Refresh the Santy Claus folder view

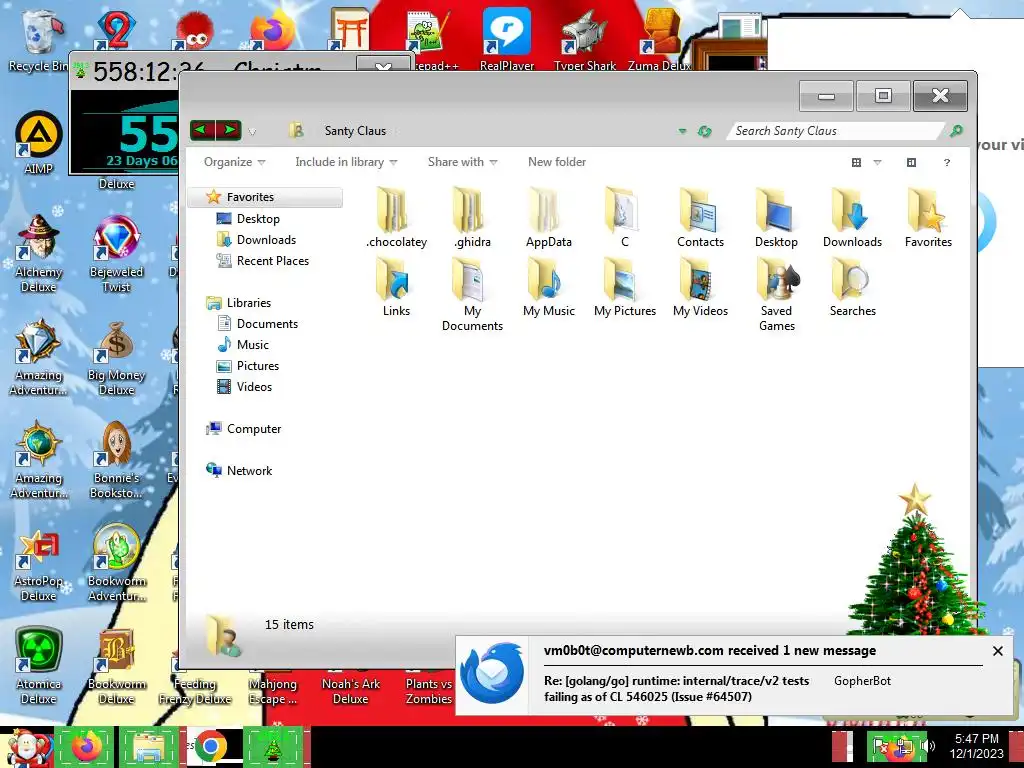click(704, 131)
